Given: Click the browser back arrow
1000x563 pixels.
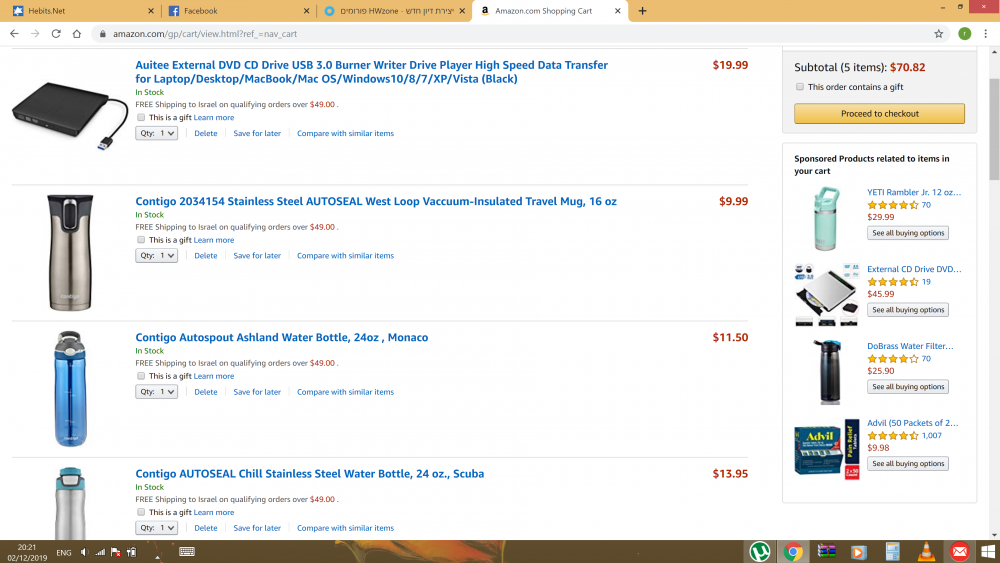Looking at the screenshot, I should pos(14,34).
